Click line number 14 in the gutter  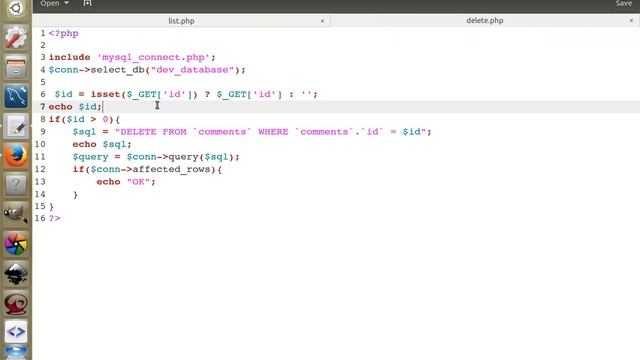click(x=40, y=194)
